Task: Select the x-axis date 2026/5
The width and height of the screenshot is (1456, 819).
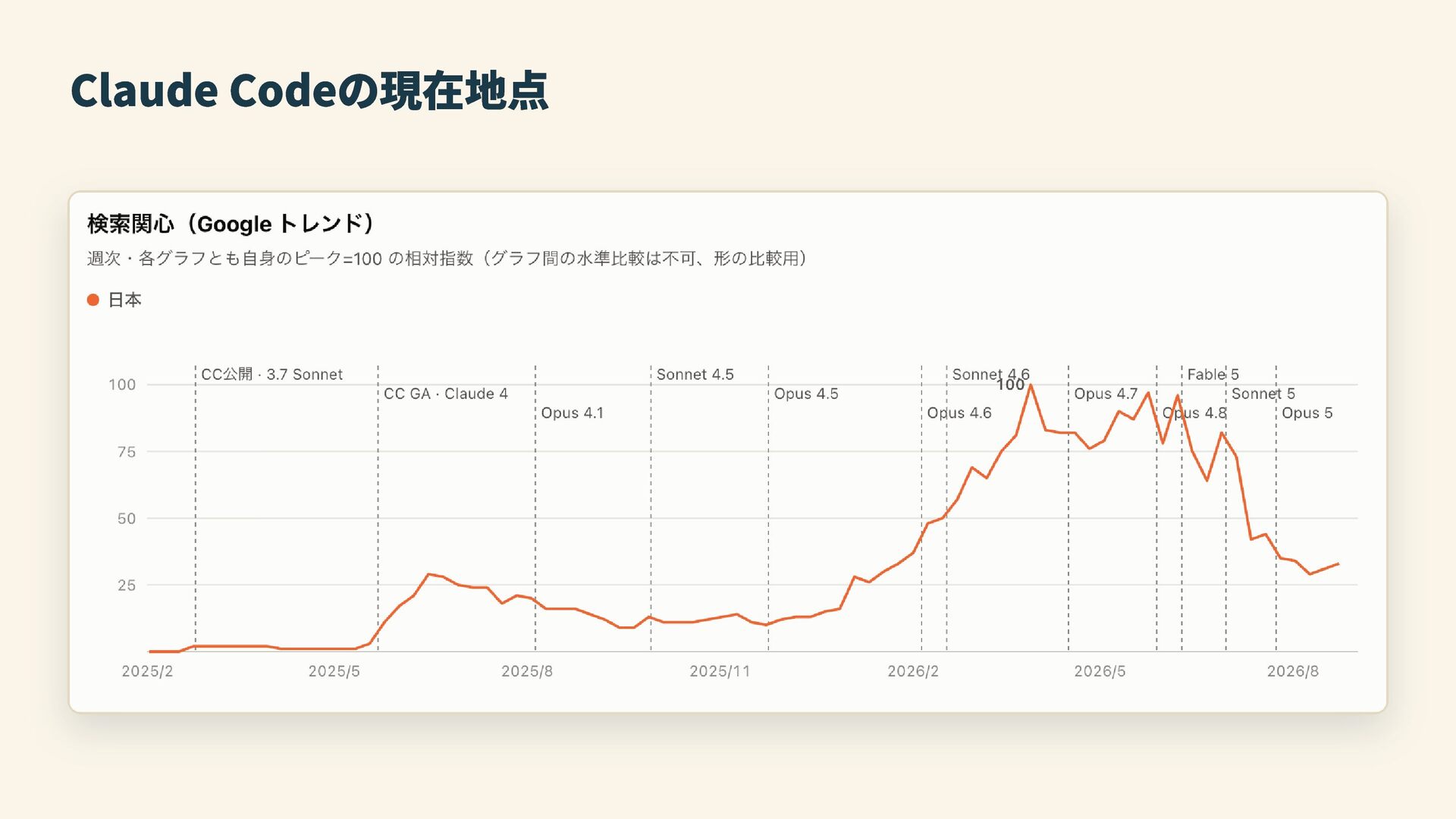Action: coord(1100,672)
